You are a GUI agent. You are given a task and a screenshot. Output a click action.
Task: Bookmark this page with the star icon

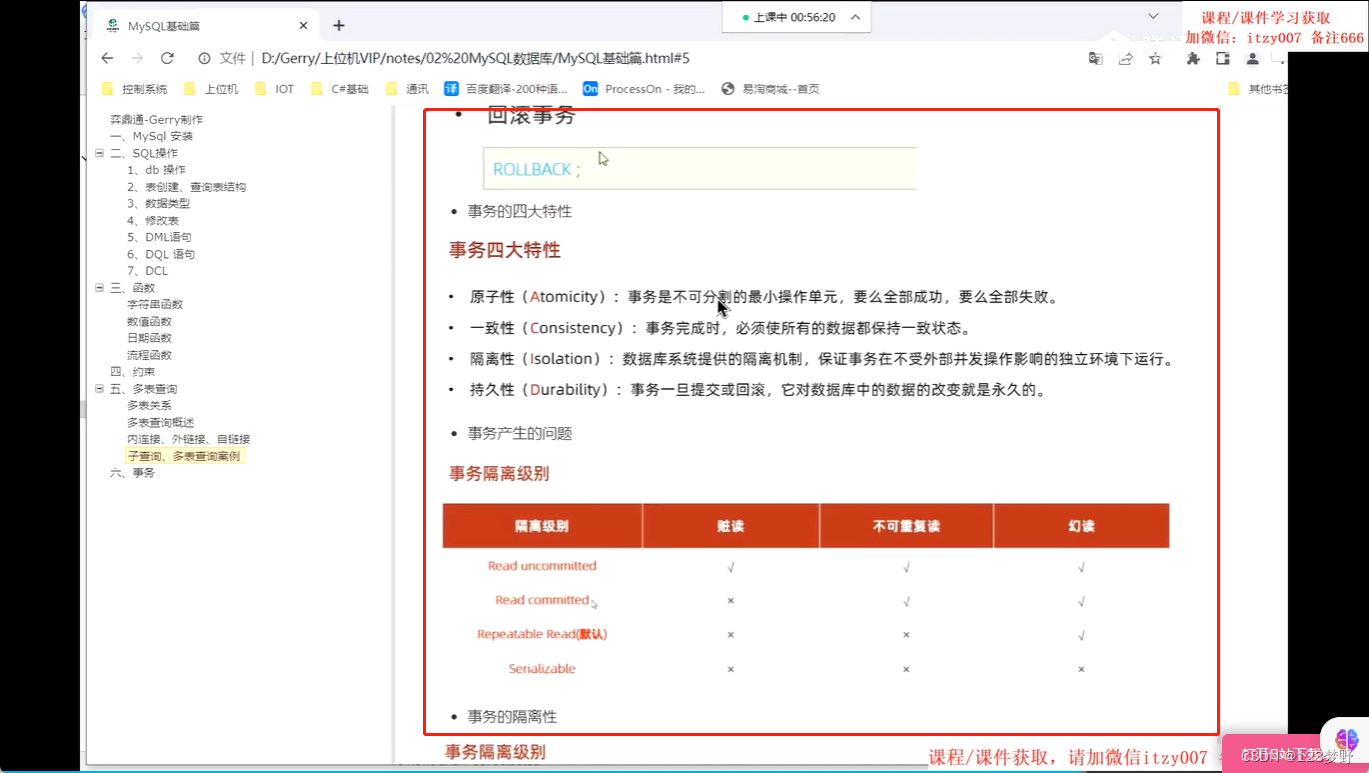coord(1155,59)
